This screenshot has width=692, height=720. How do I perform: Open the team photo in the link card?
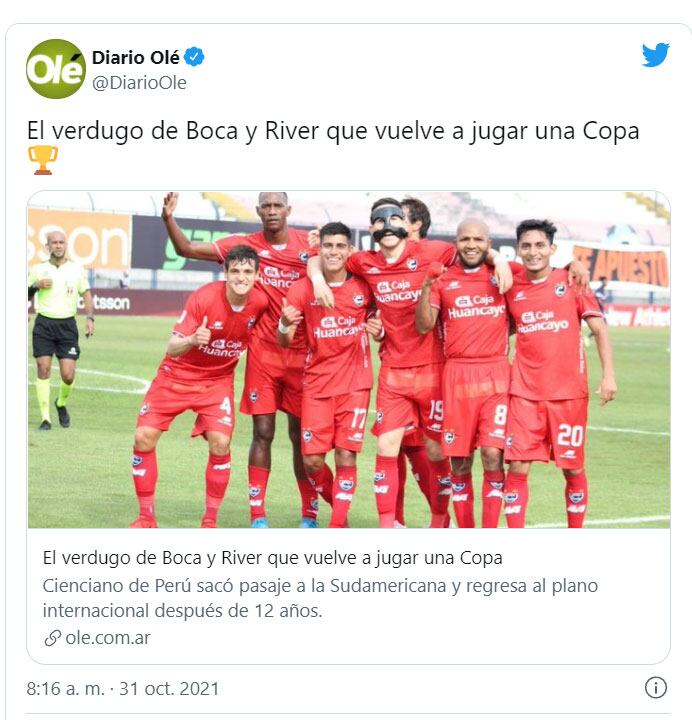(x=349, y=360)
